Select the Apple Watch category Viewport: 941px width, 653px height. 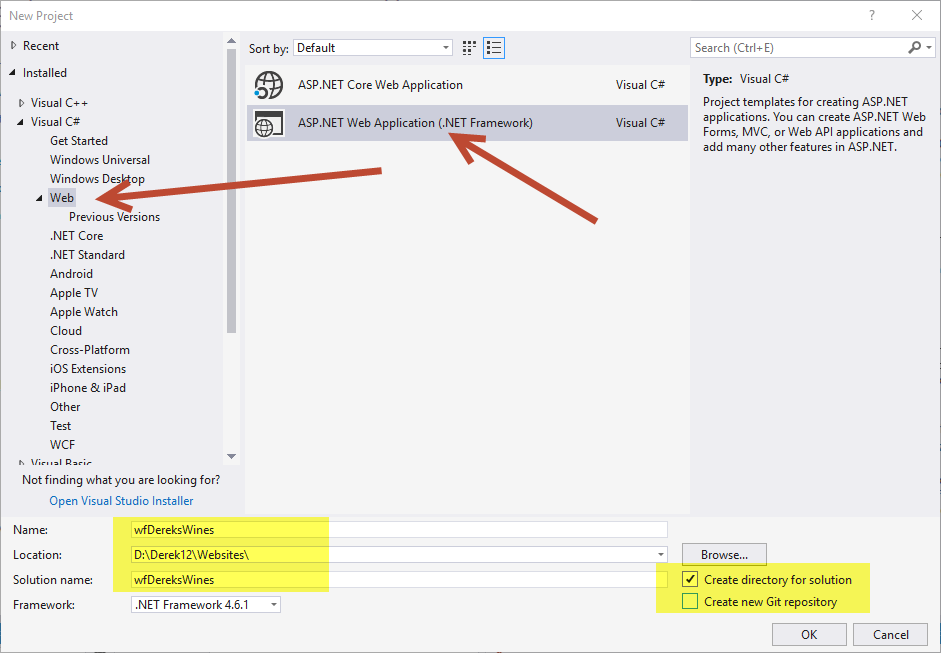pyautogui.click(x=84, y=311)
